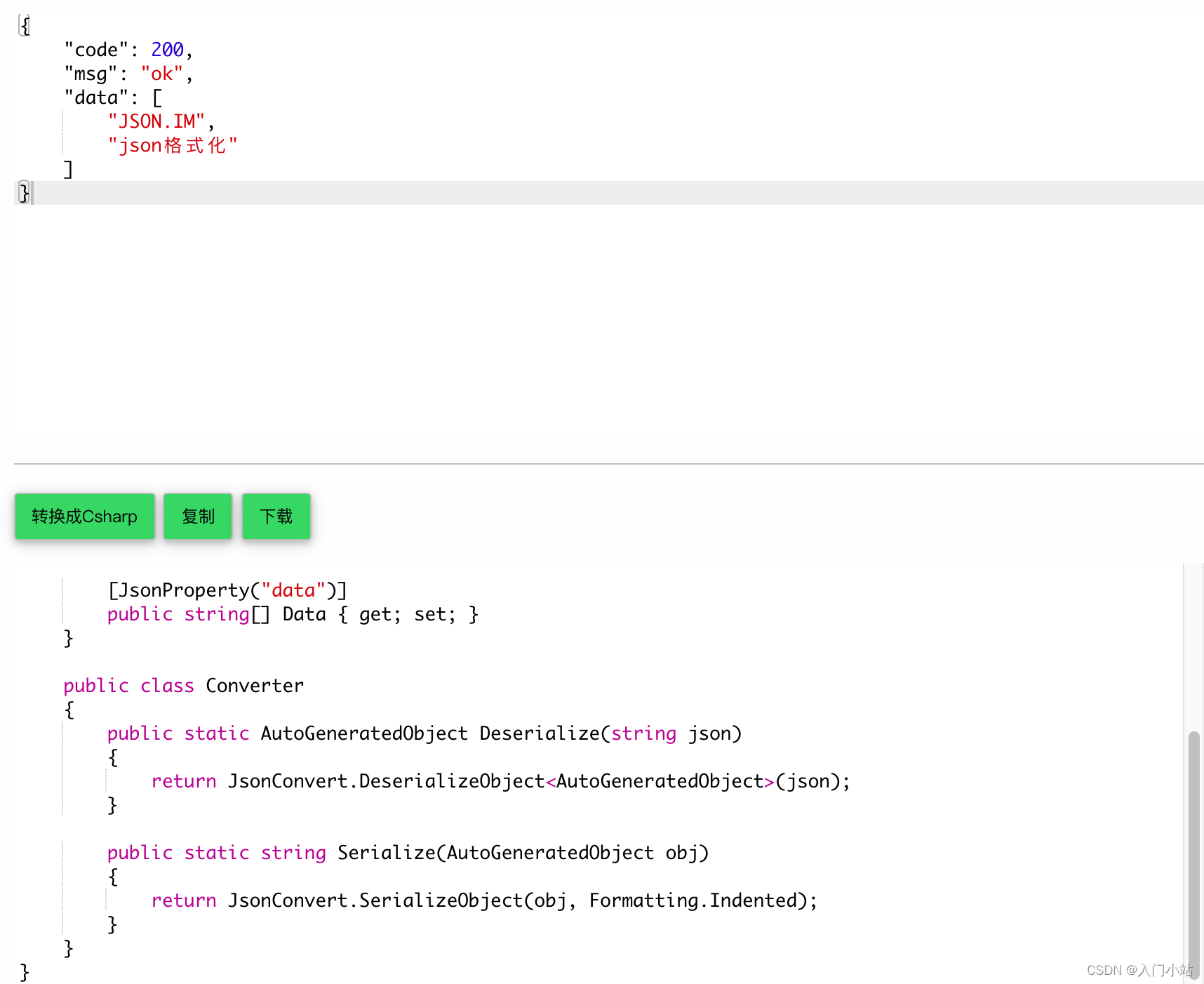Image resolution: width=1204 pixels, height=984 pixels.
Task: Click the "public class Converter" declaration
Action: point(184,686)
